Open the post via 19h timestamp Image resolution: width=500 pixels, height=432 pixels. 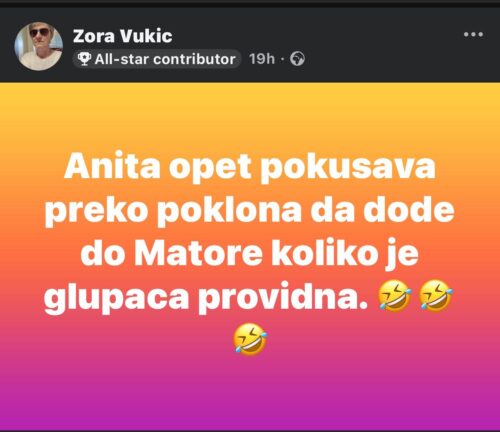(x=262, y=59)
